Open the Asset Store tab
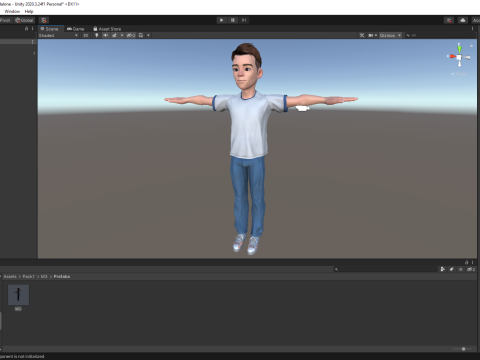This screenshot has height=360, width=480. click(107, 29)
